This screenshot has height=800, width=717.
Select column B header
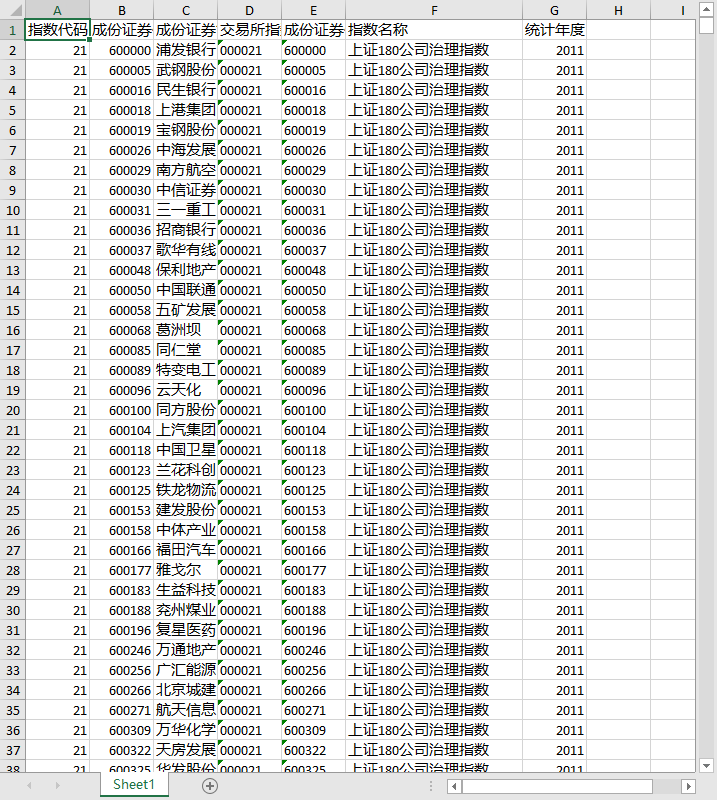121,10
